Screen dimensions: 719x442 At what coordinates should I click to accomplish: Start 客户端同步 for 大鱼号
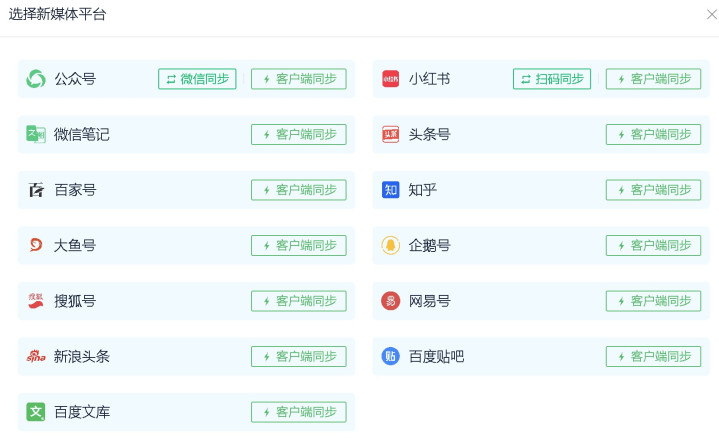tap(299, 245)
